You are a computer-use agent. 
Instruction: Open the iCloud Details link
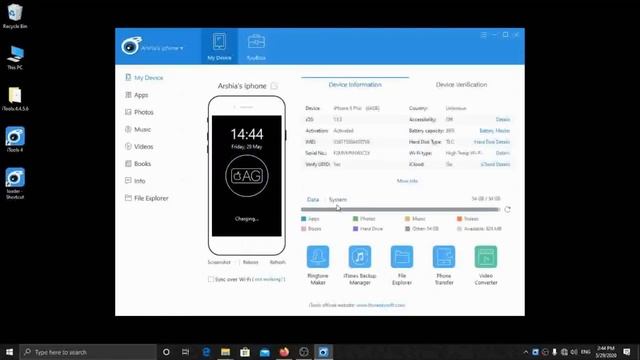496,164
